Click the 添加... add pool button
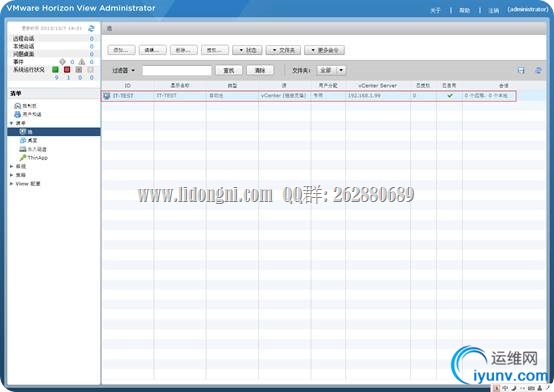The image size is (554, 392). point(122,50)
